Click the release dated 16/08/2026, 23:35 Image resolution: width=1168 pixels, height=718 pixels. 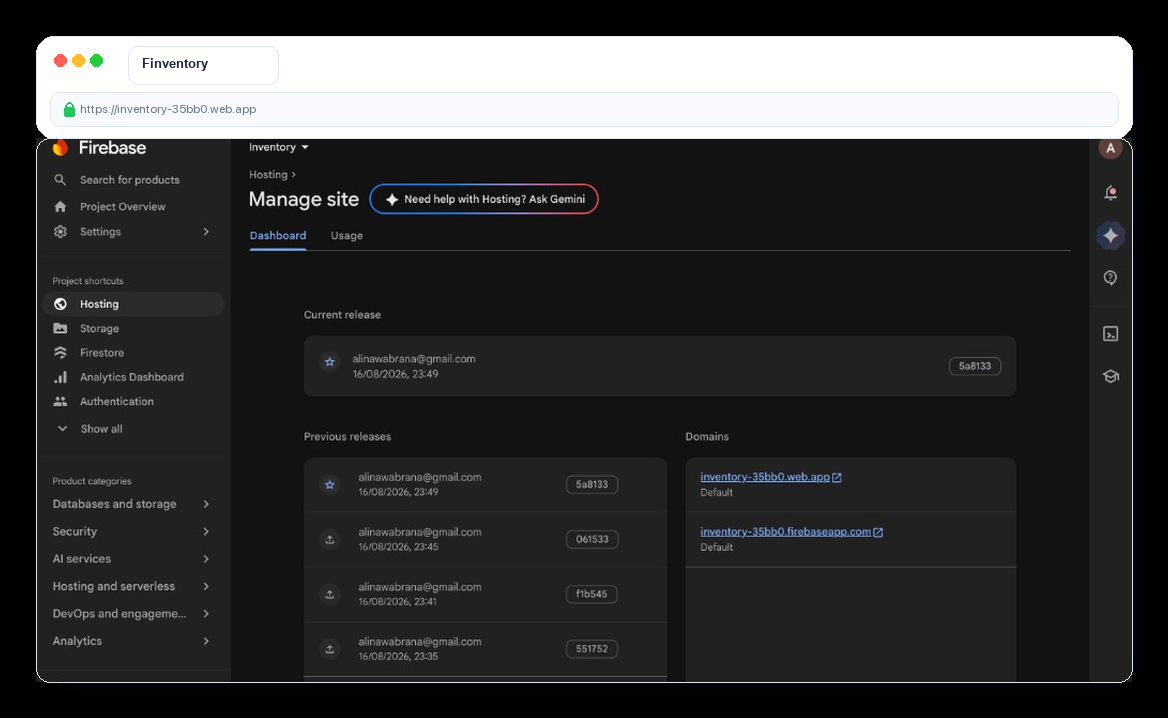point(485,649)
